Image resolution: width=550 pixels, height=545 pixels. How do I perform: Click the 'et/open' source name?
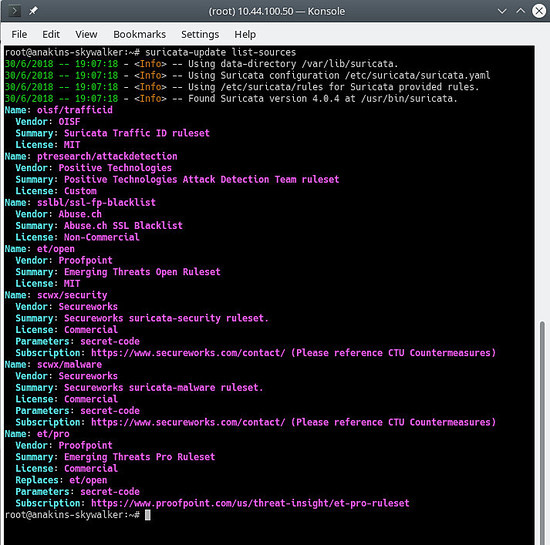(56, 249)
